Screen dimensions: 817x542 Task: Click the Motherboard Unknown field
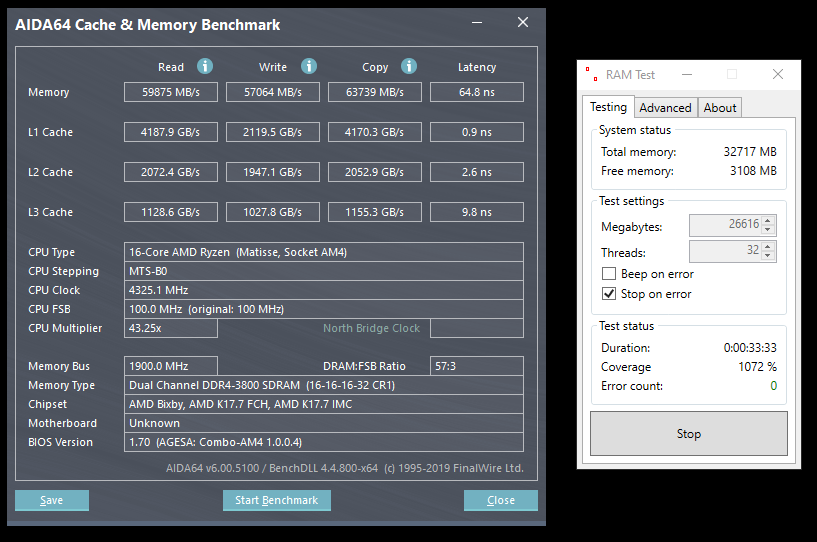[x=324, y=423]
